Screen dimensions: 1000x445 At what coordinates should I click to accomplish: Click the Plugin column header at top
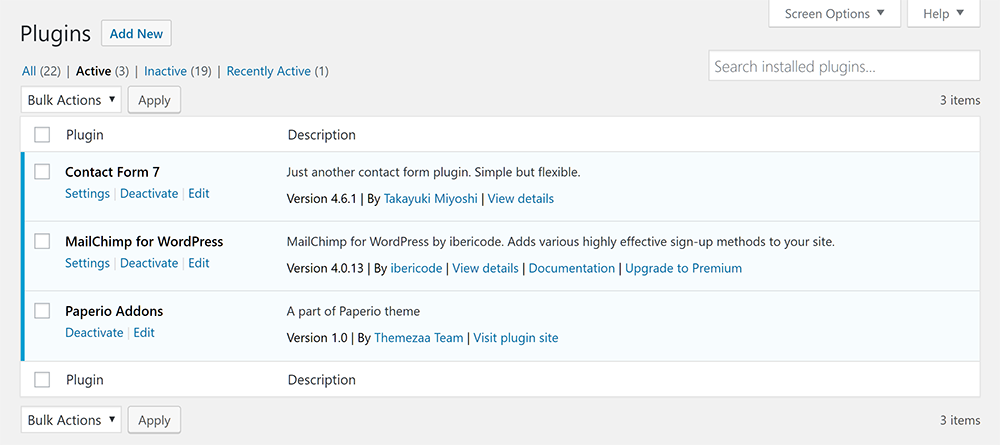click(x=85, y=135)
